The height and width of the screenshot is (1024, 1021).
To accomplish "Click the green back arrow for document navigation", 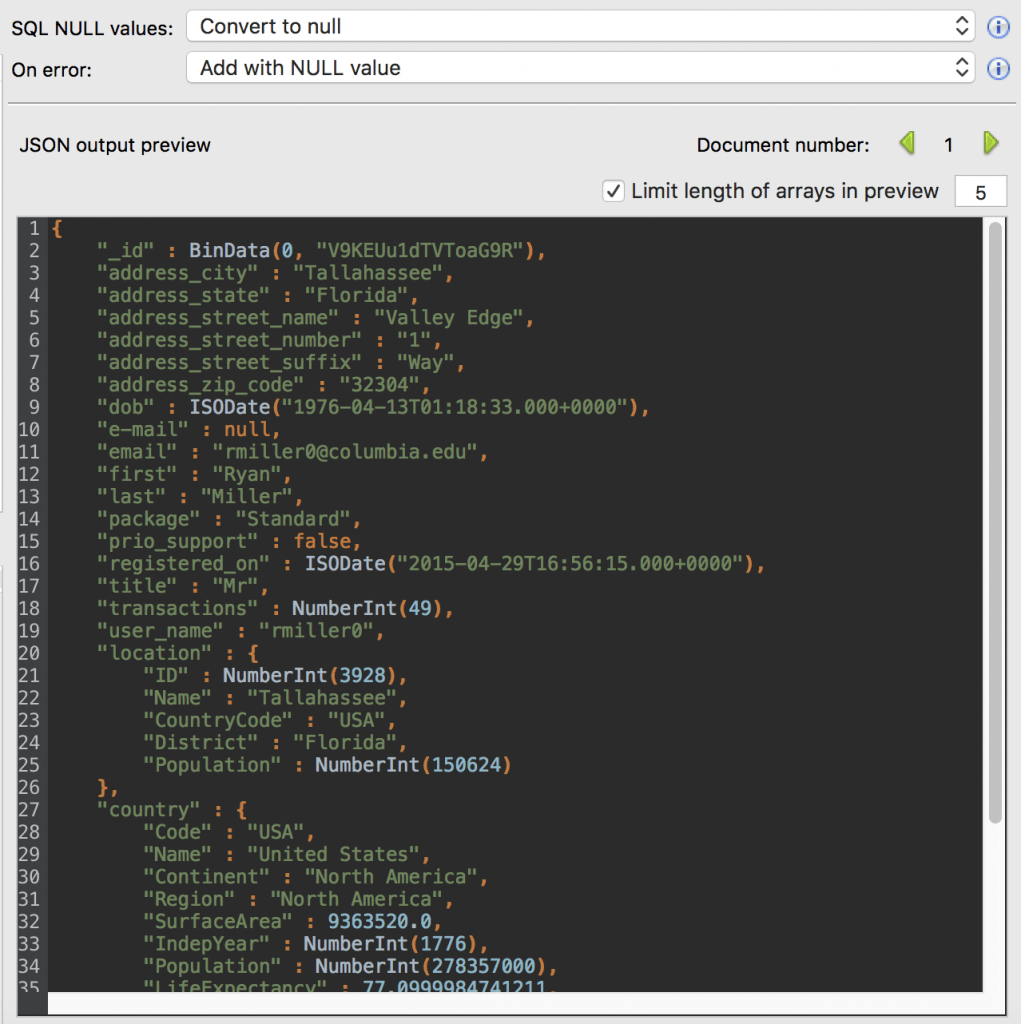I will (906, 144).
